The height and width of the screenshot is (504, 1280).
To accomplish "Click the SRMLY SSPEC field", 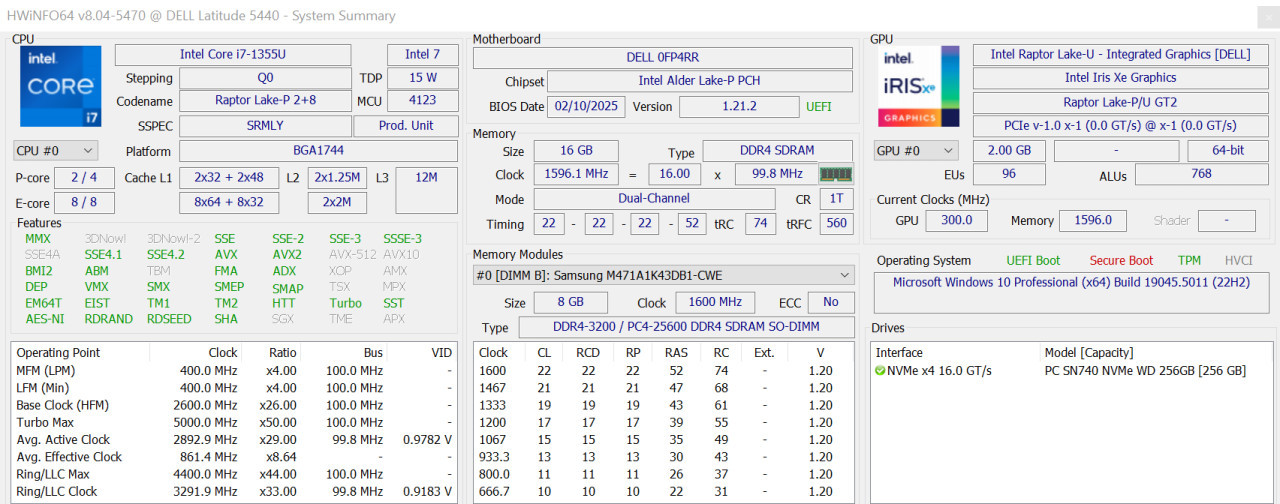I will pyautogui.click(x=265, y=126).
